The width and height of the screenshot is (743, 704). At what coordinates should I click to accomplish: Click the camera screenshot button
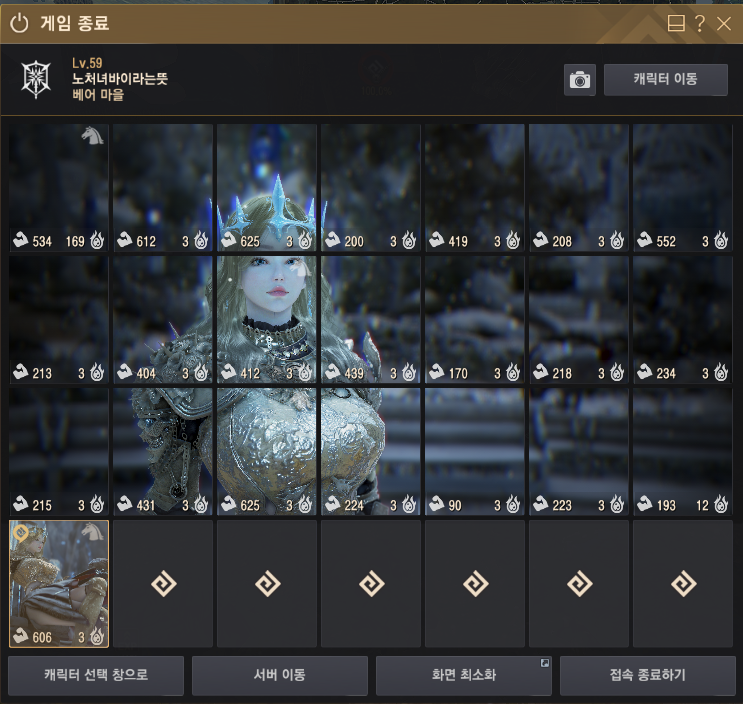(x=580, y=80)
